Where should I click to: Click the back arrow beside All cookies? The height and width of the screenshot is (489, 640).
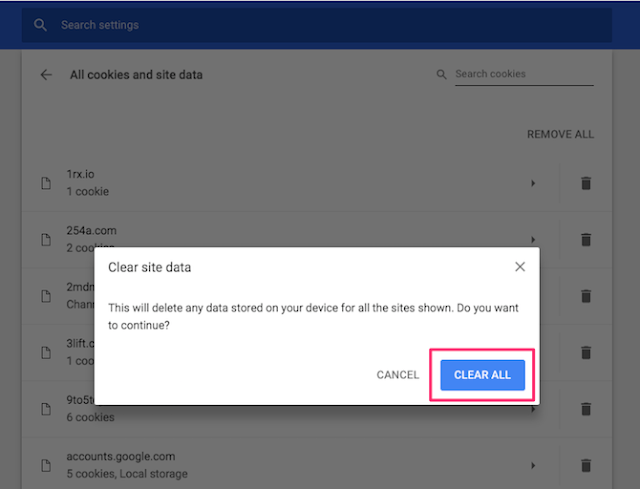pos(46,75)
